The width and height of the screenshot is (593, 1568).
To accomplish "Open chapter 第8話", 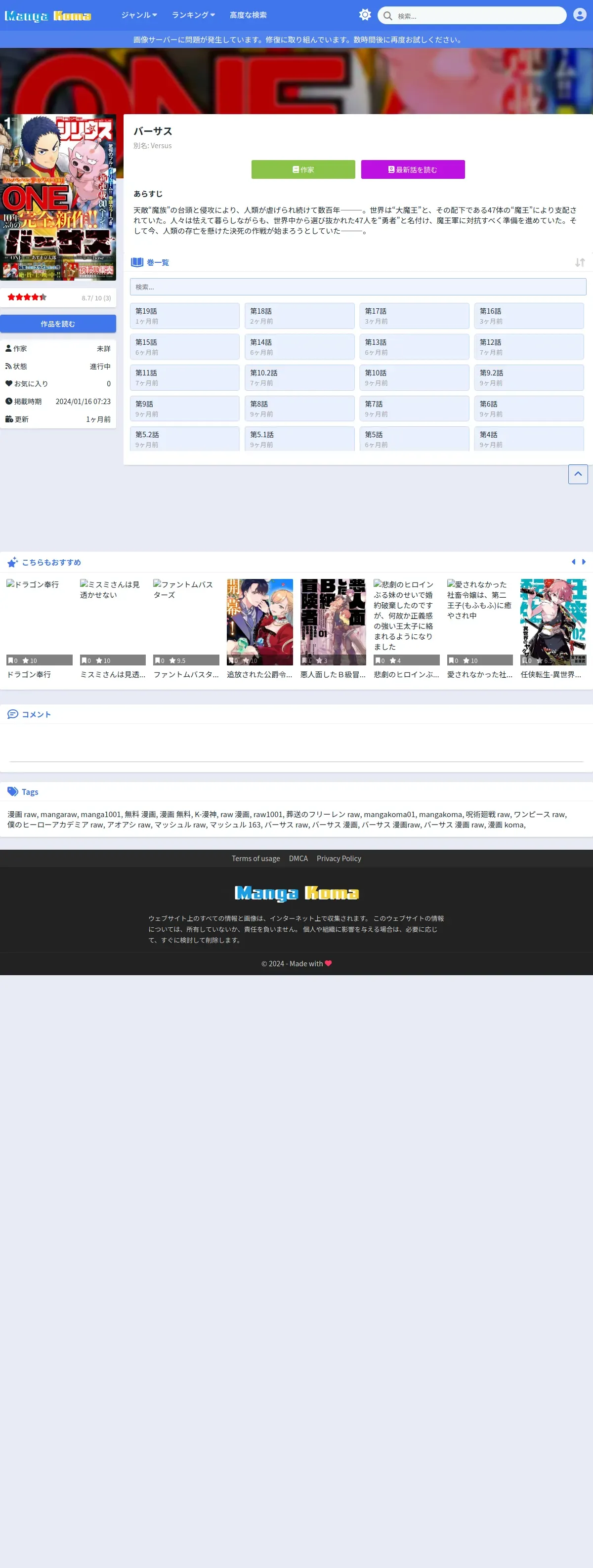I will point(299,409).
